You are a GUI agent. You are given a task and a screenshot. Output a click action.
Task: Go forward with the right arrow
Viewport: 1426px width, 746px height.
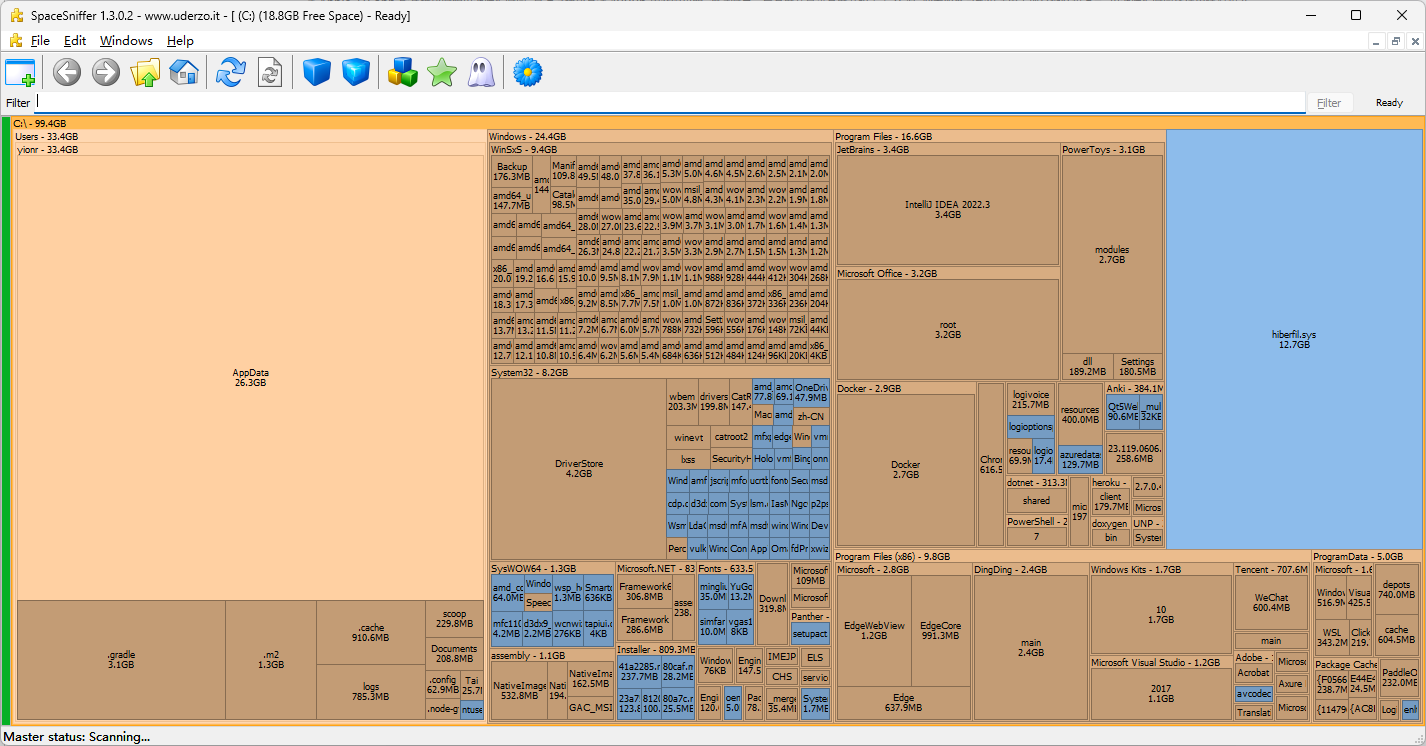click(x=106, y=72)
